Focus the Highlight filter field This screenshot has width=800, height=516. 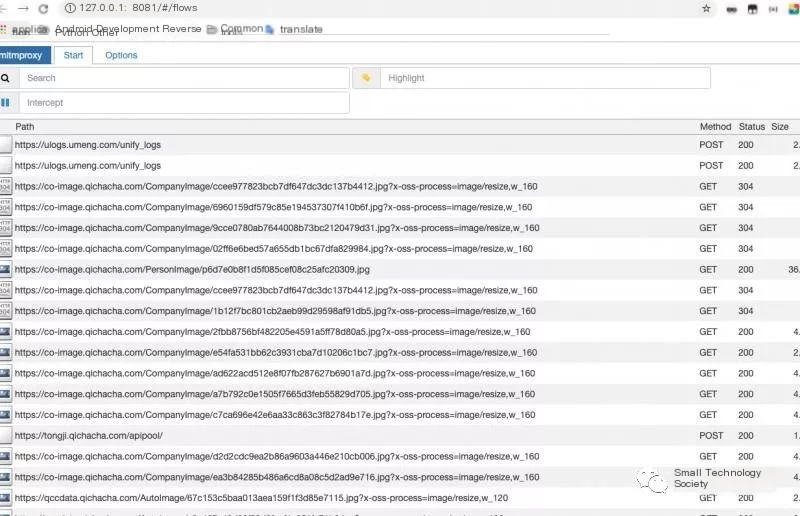(545, 78)
